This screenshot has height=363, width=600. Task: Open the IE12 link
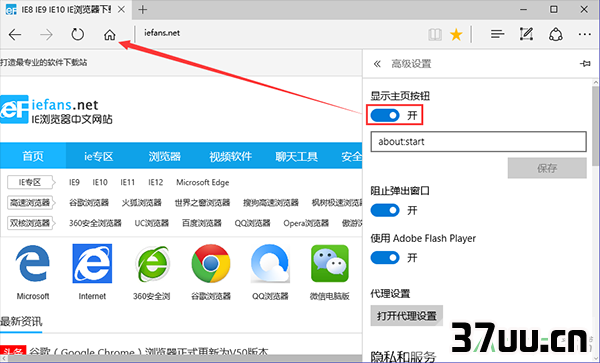coord(155,182)
